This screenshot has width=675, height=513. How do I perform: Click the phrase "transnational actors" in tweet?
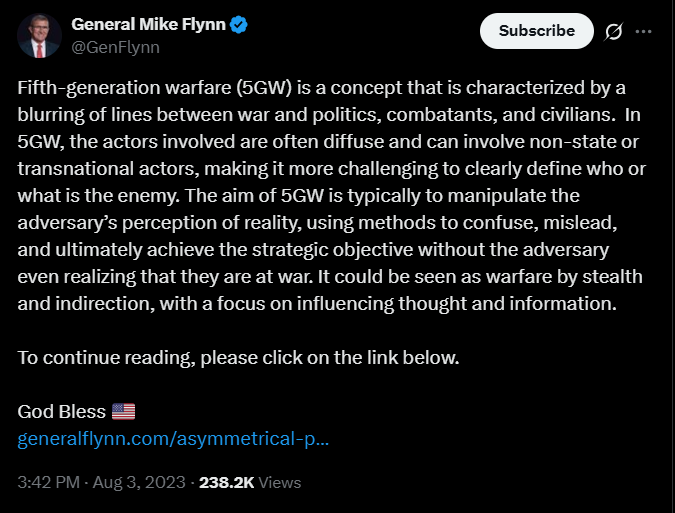tap(108, 169)
